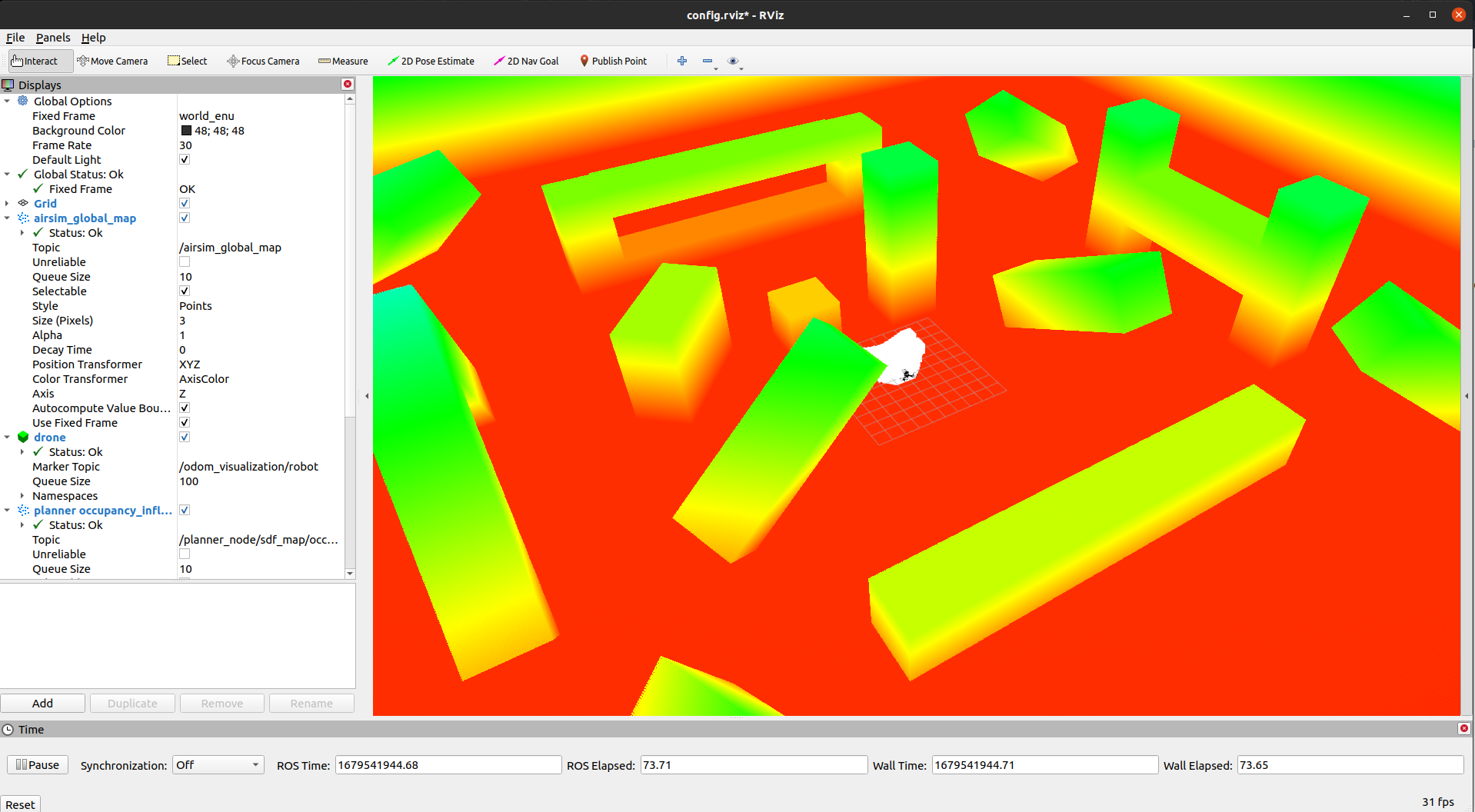
Task: Click the airsim_global_map point cloud icon
Action: (23, 218)
